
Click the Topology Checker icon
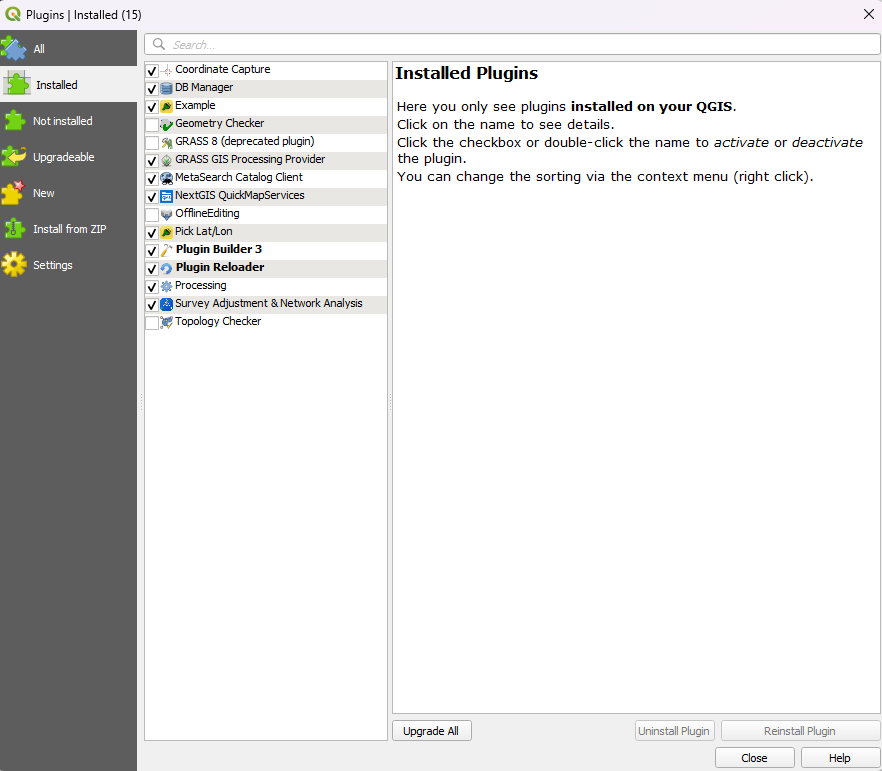[x=166, y=322]
